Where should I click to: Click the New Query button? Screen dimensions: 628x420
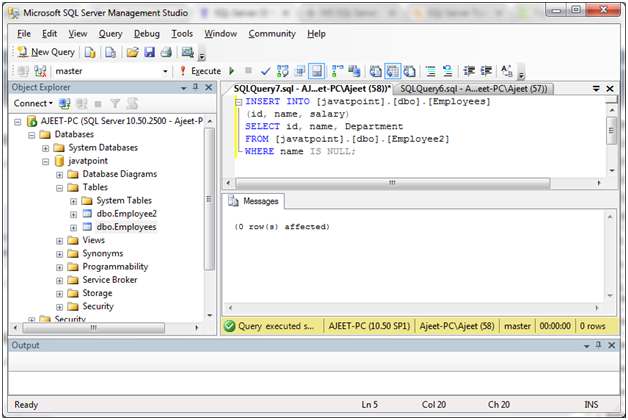(46, 52)
